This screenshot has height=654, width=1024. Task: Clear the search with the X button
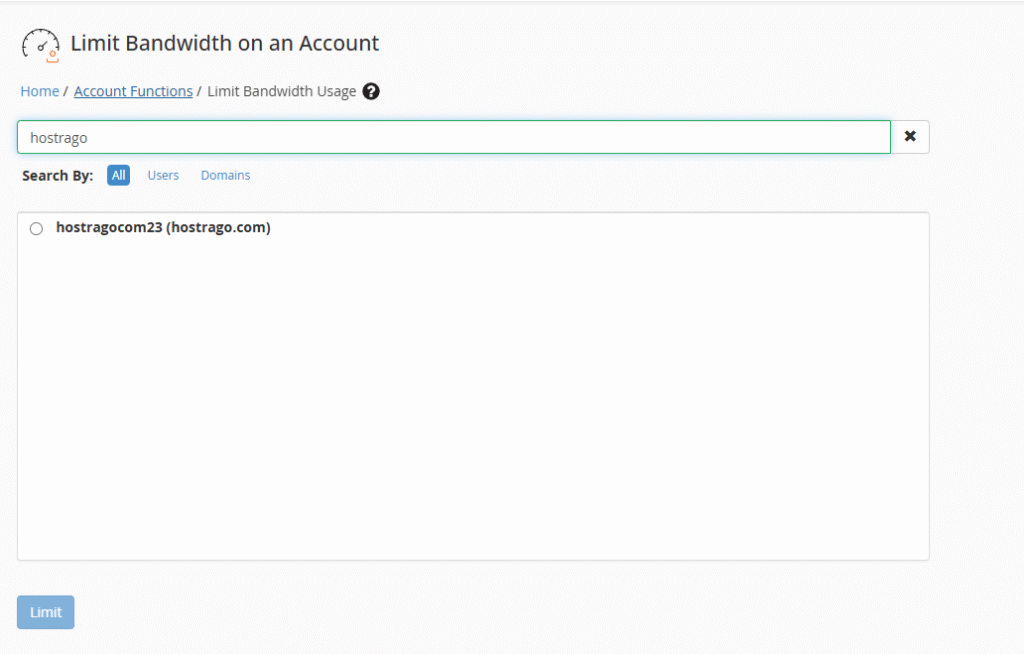(910, 137)
